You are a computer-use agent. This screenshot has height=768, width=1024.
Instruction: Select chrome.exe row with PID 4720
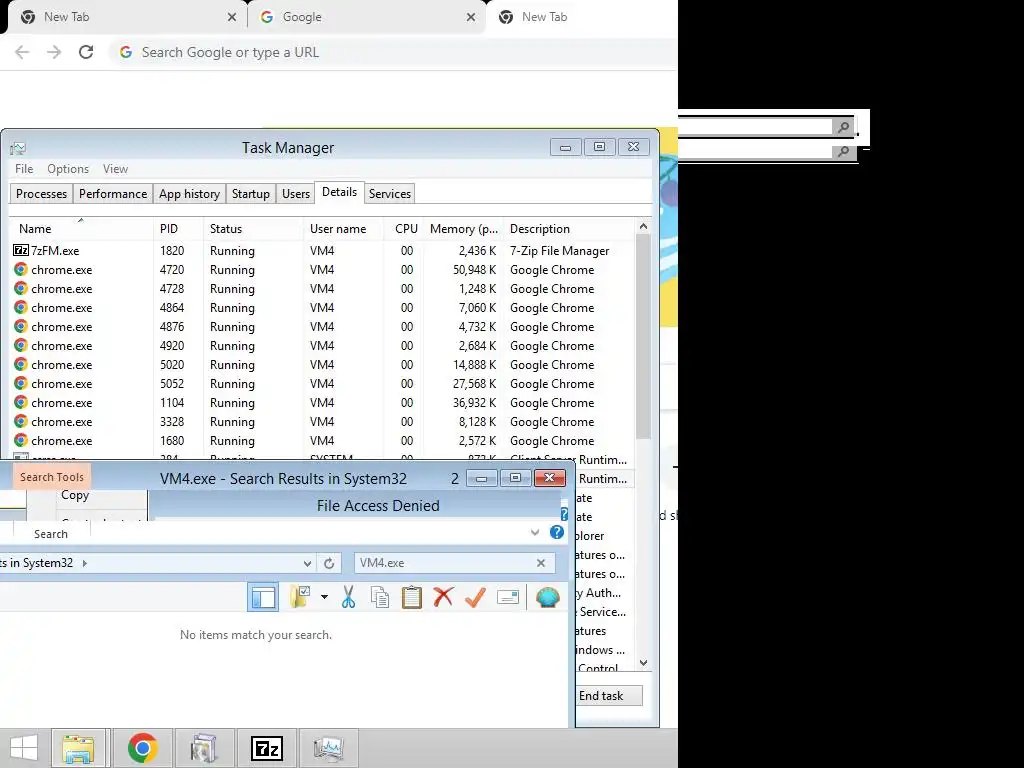coord(322,270)
